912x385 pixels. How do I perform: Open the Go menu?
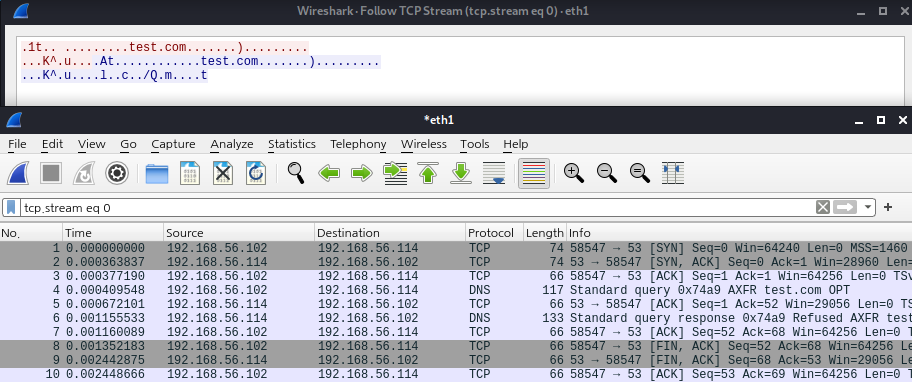tap(128, 144)
